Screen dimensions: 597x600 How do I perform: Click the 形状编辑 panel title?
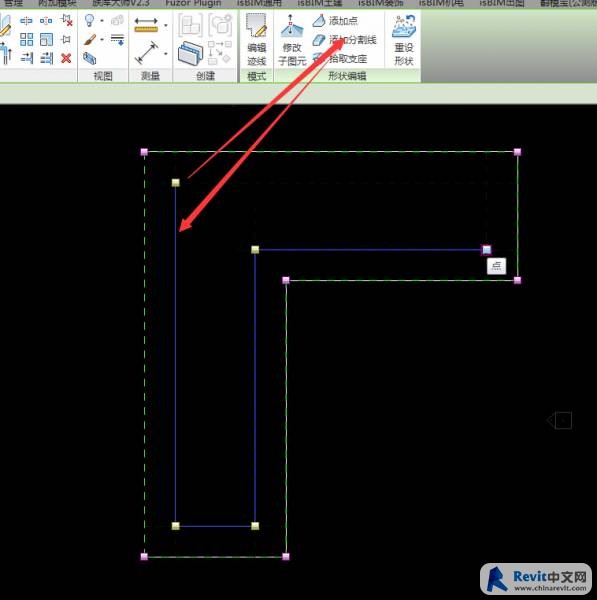(x=347, y=76)
